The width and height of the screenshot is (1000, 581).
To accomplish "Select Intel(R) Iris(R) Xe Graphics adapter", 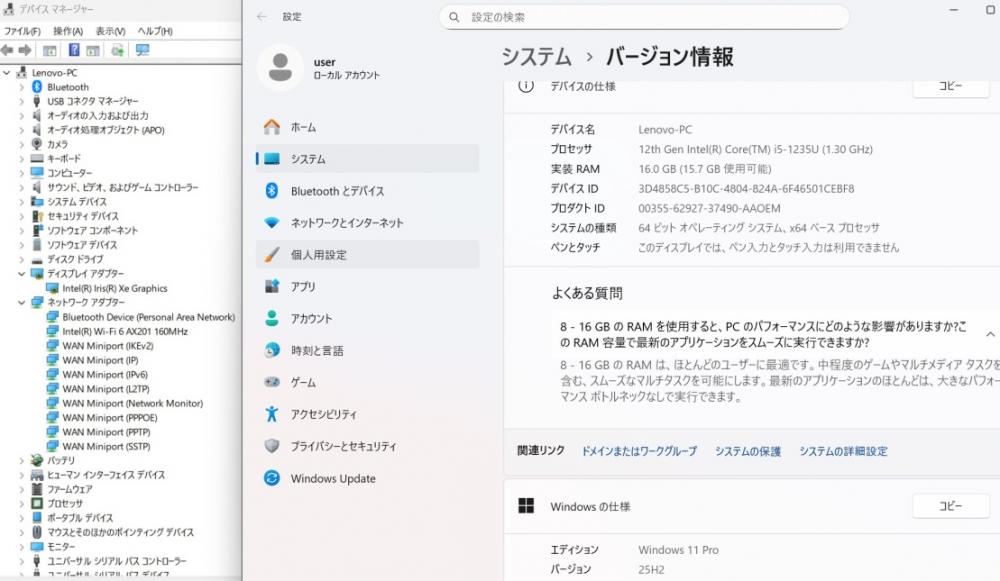I will click(114, 288).
